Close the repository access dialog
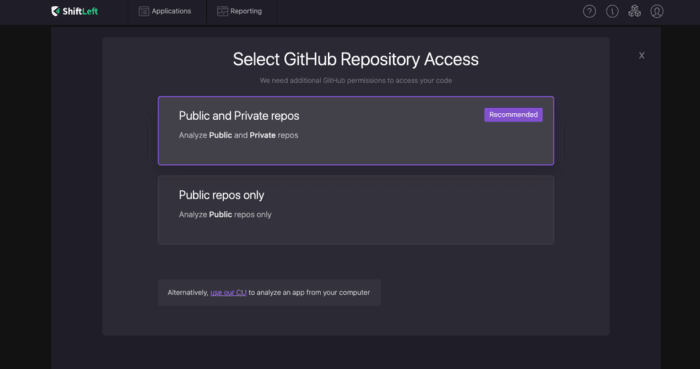This screenshot has height=369, width=700. click(642, 55)
